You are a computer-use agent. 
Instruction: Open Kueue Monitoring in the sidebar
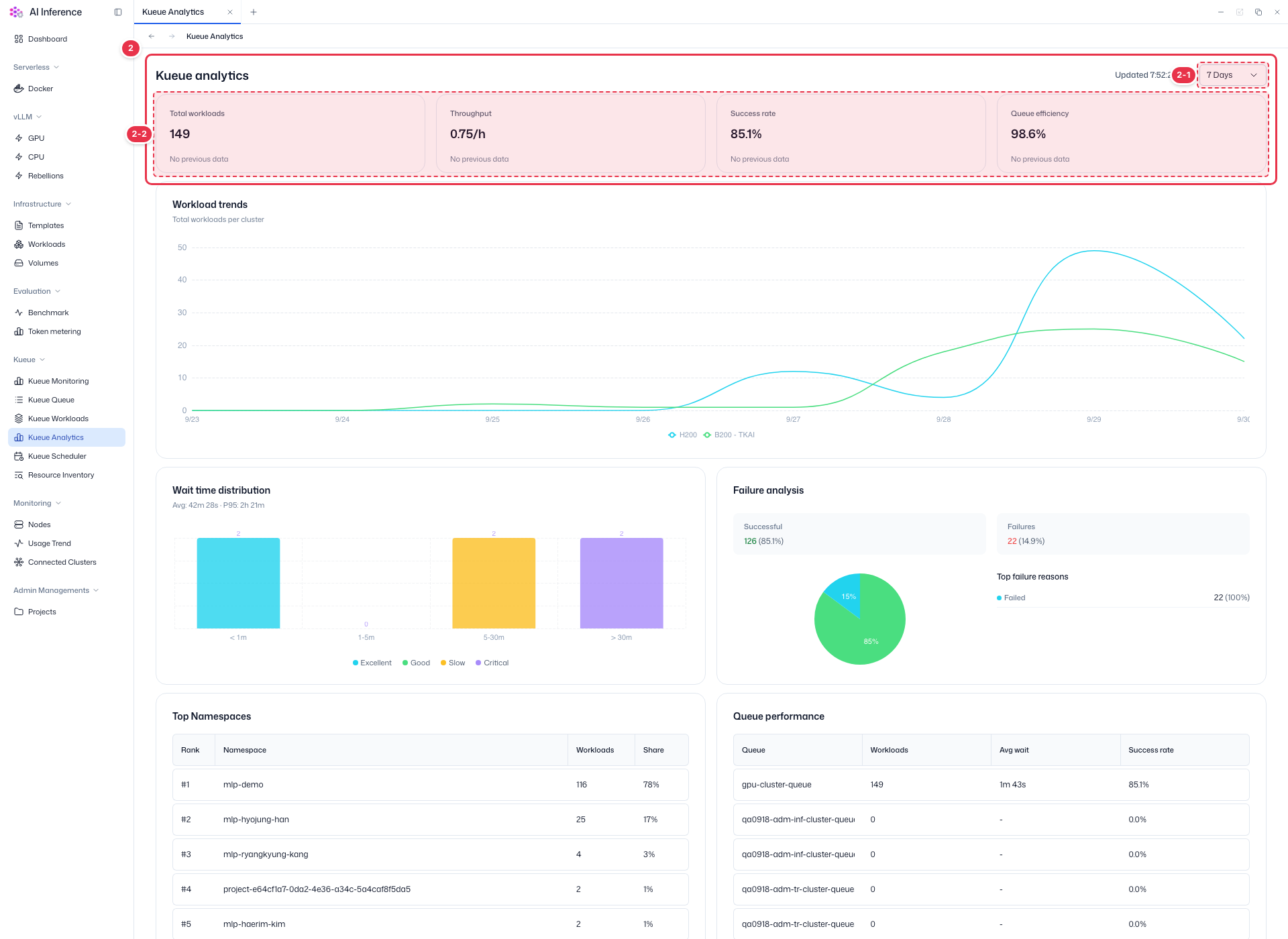coord(66,381)
